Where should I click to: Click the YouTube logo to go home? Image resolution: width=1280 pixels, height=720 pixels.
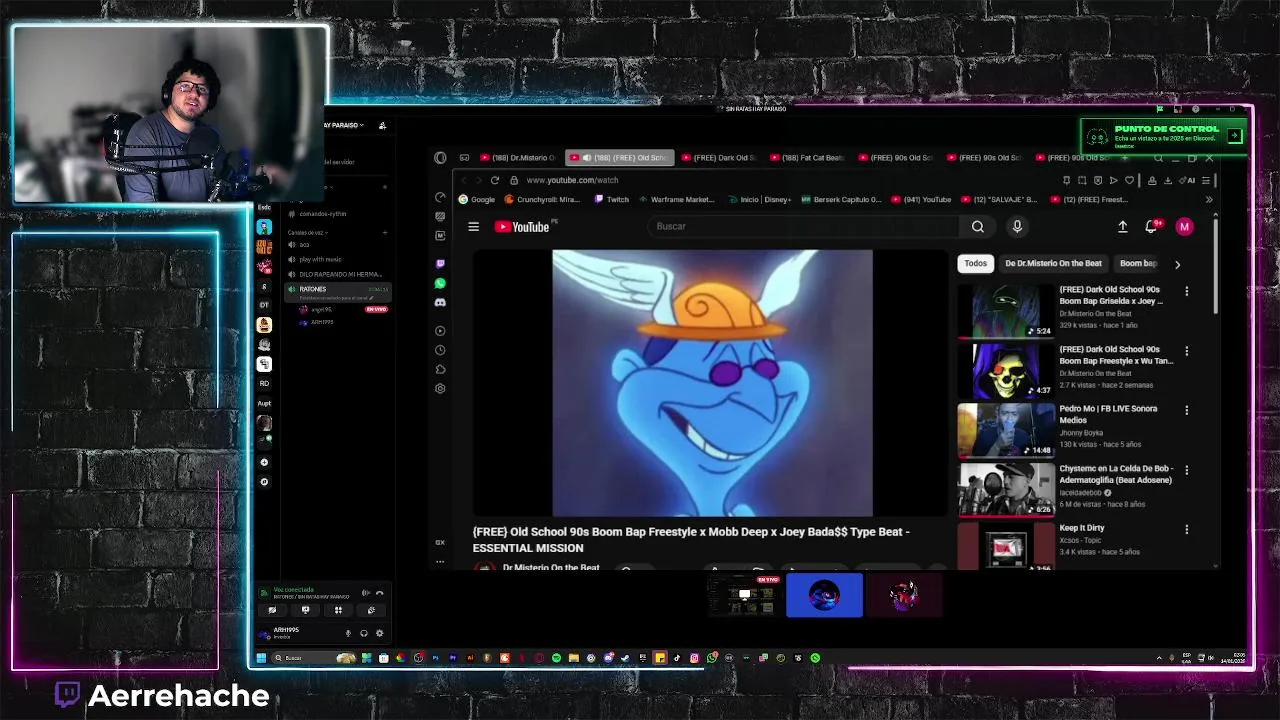click(522, 227)
